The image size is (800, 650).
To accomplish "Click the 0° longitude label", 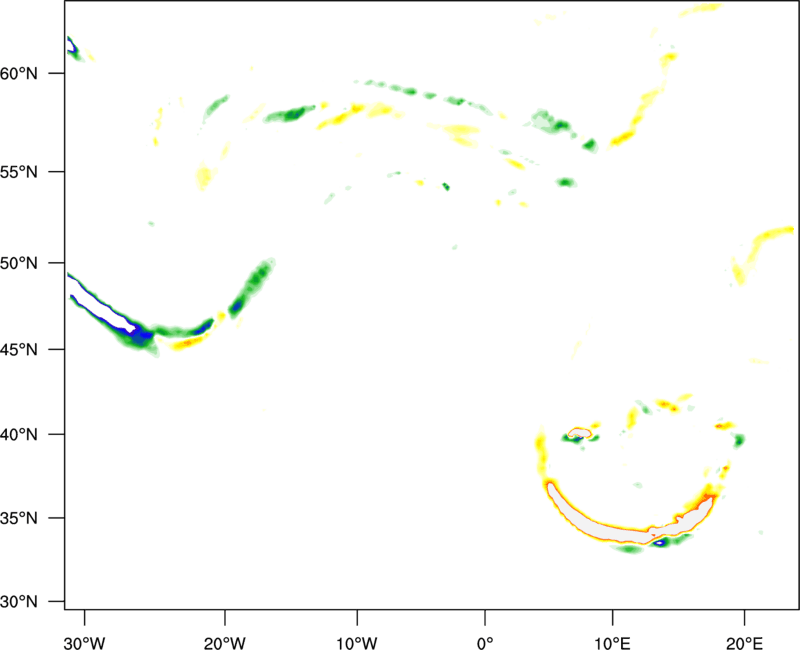I will pyautogui.click(x=485, y=643).
